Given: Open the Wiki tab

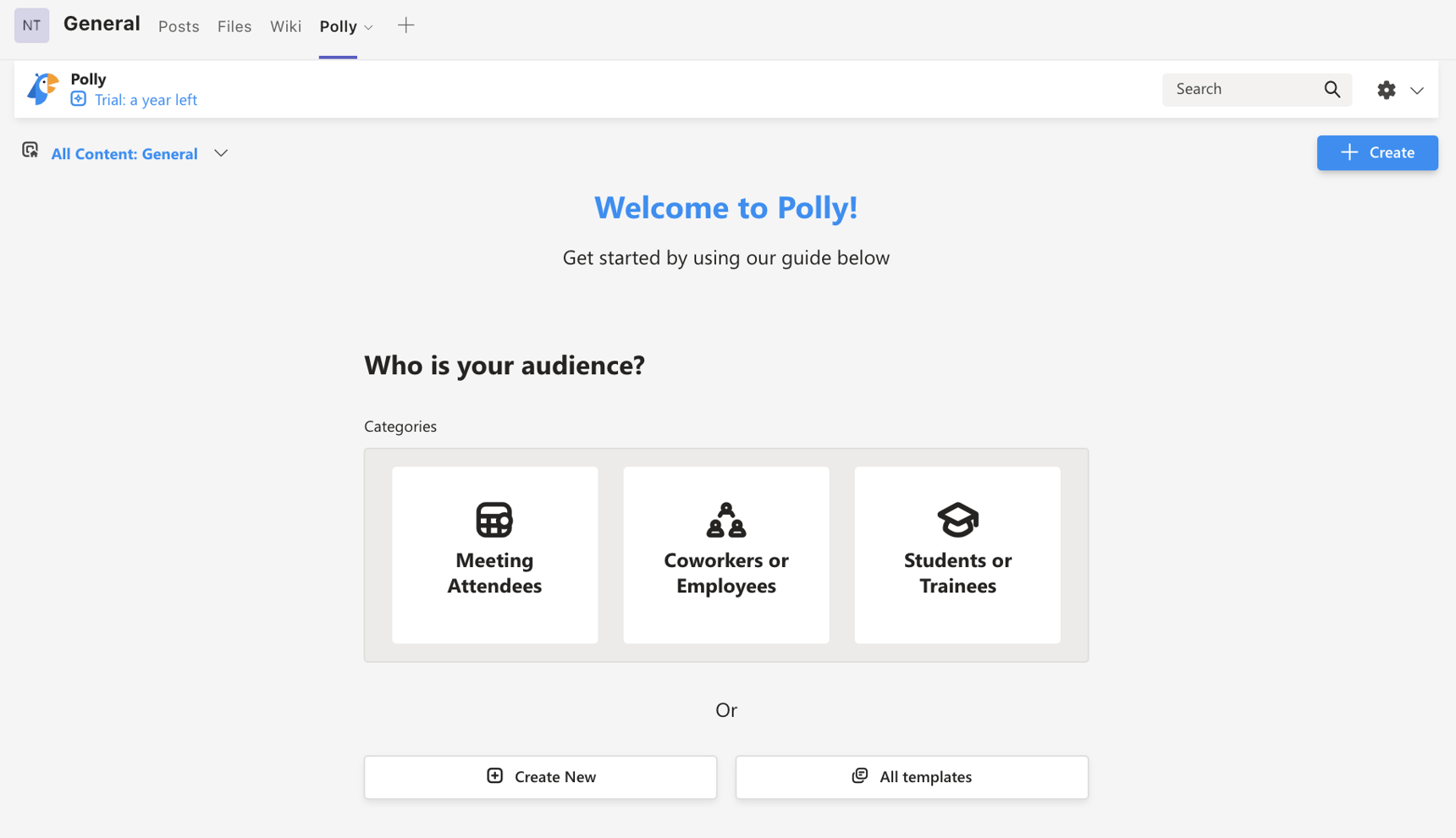Looking at the screenshot, I should point(285,26).
